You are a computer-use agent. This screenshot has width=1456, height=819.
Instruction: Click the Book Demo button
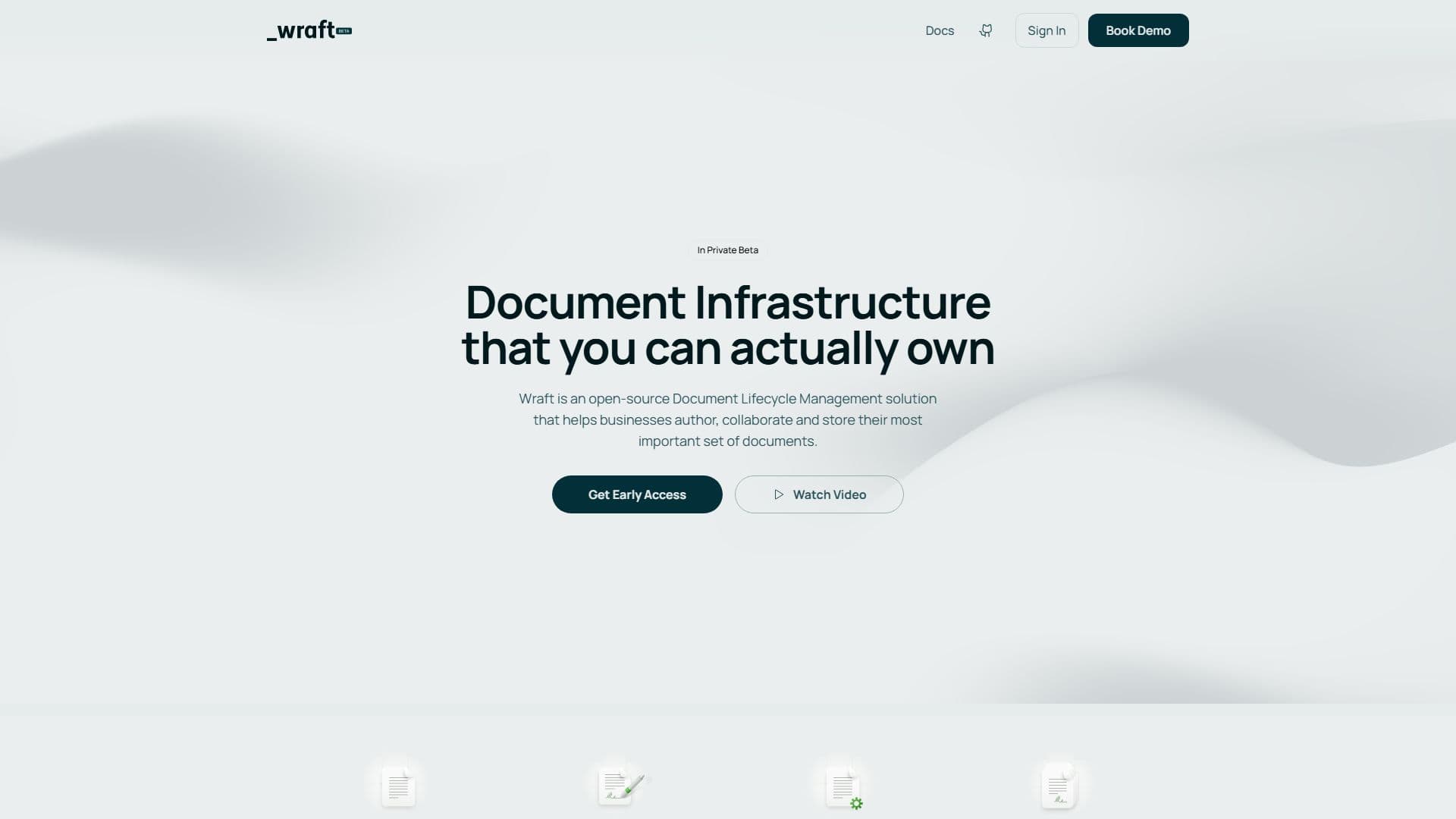coord(1138,30)
